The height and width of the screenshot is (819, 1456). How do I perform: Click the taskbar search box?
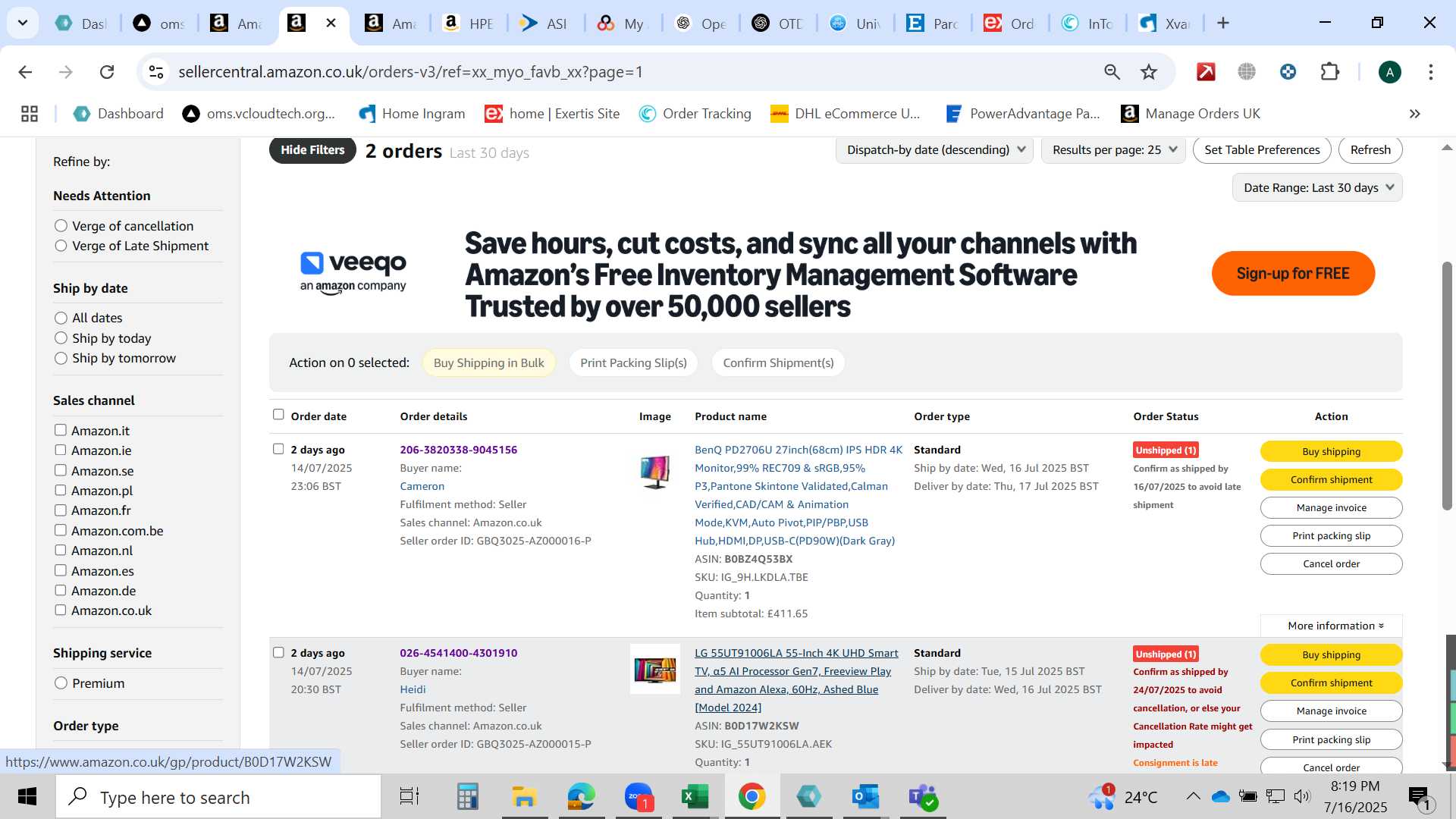218,797
